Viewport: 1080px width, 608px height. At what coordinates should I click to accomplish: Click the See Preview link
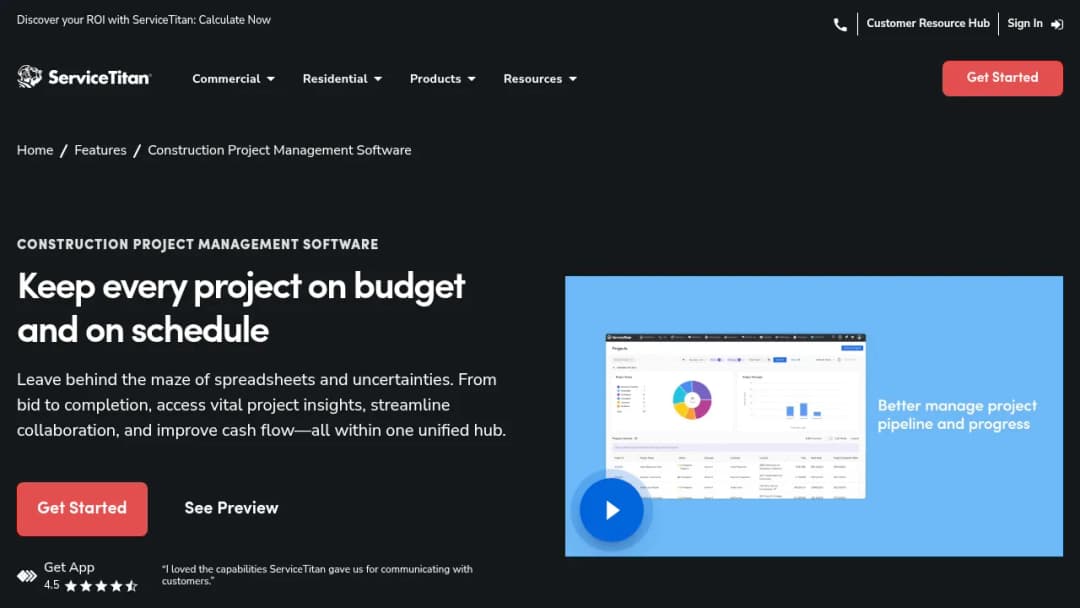pos(231,508)
